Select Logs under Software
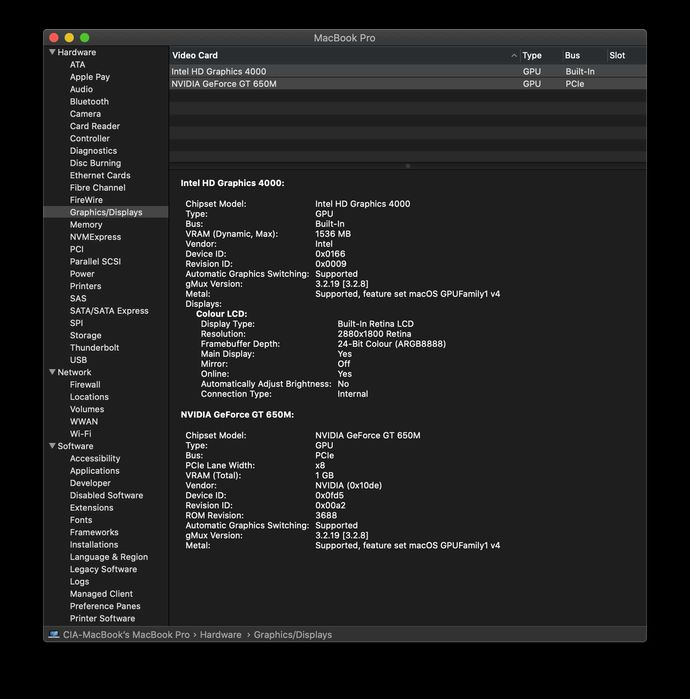 (x=79, y=582)
